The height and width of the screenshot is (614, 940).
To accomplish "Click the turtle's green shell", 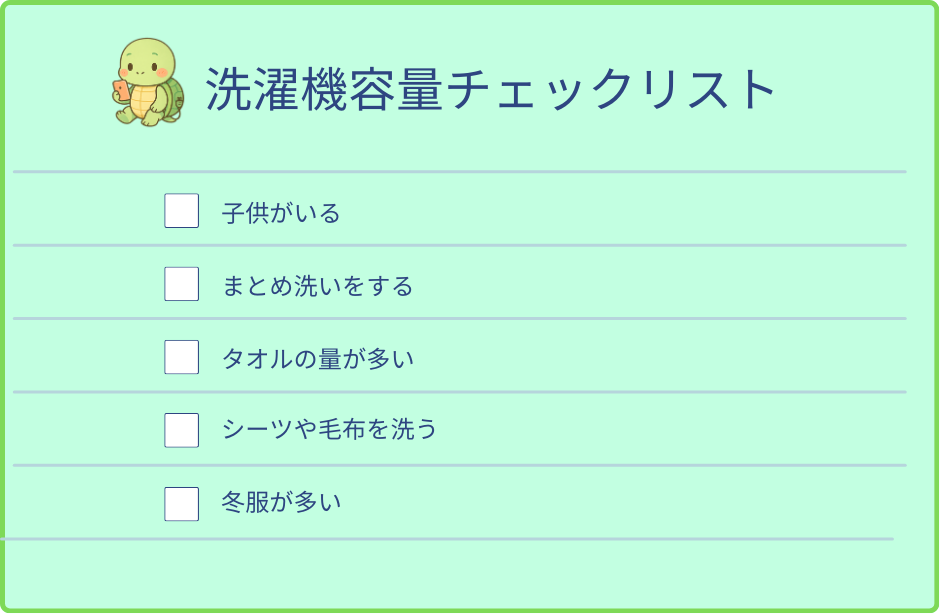I will pyautogui.click(x=172, y=95).
